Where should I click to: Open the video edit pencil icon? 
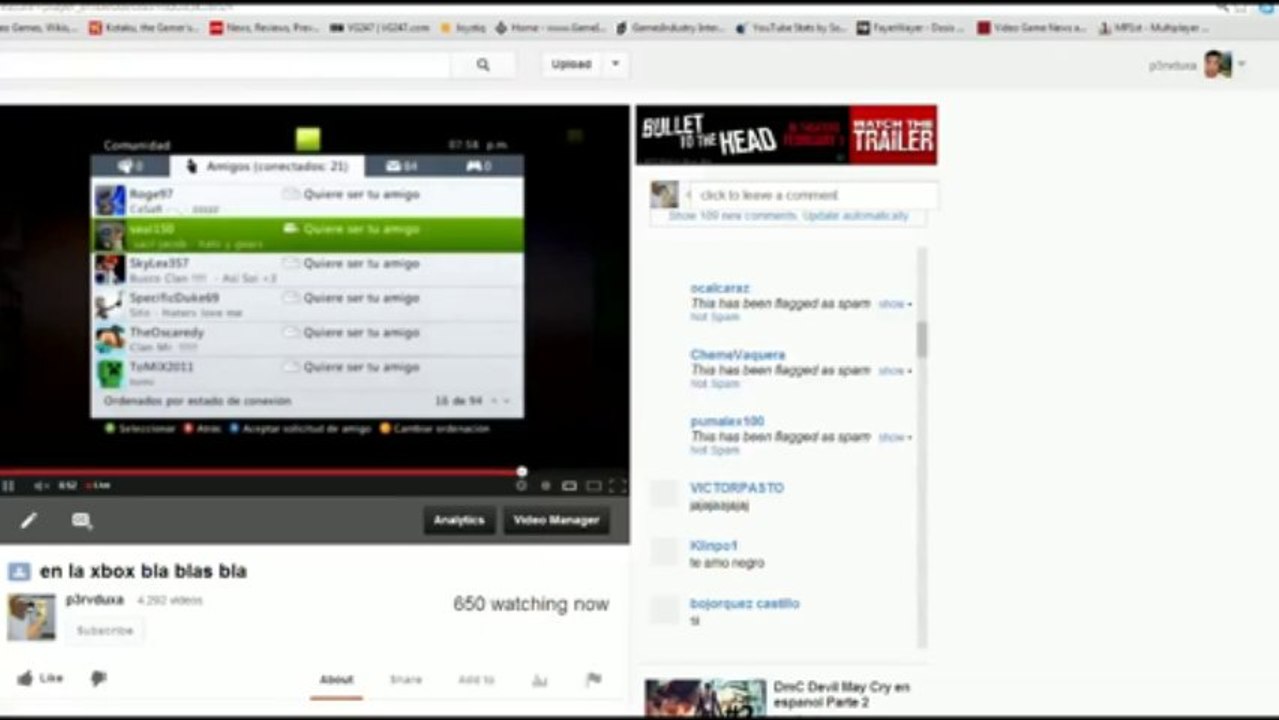(29, 520)
